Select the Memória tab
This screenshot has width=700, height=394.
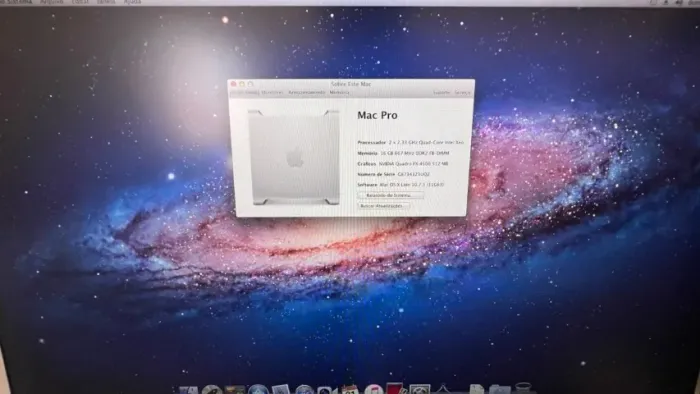pos(339,92)
